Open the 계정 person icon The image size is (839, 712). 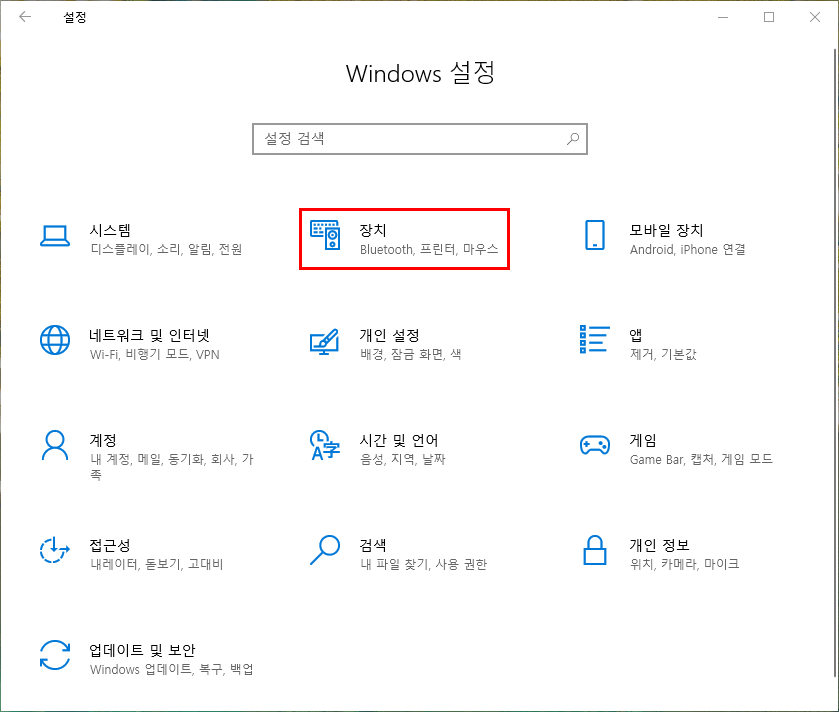[55, 445]
